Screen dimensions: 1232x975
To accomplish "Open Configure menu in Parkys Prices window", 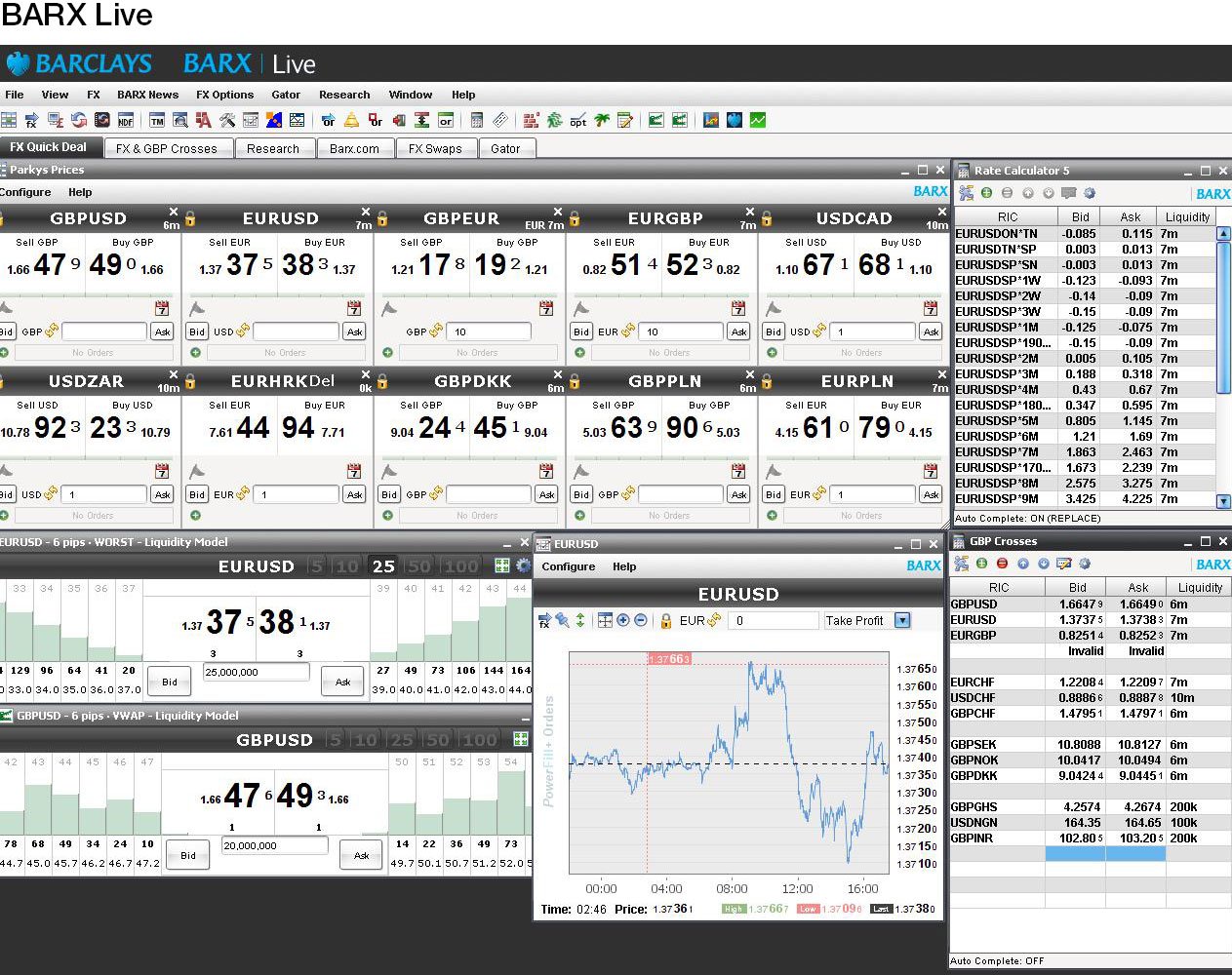I will [25, 192].
